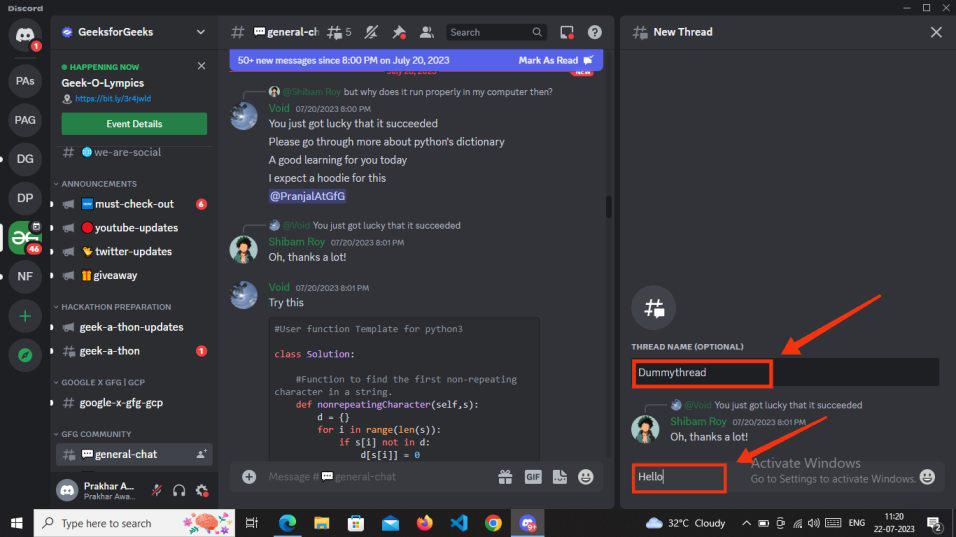Open threads list in channel header
Viewport: 956px width, 537px height.
[339, 32]
